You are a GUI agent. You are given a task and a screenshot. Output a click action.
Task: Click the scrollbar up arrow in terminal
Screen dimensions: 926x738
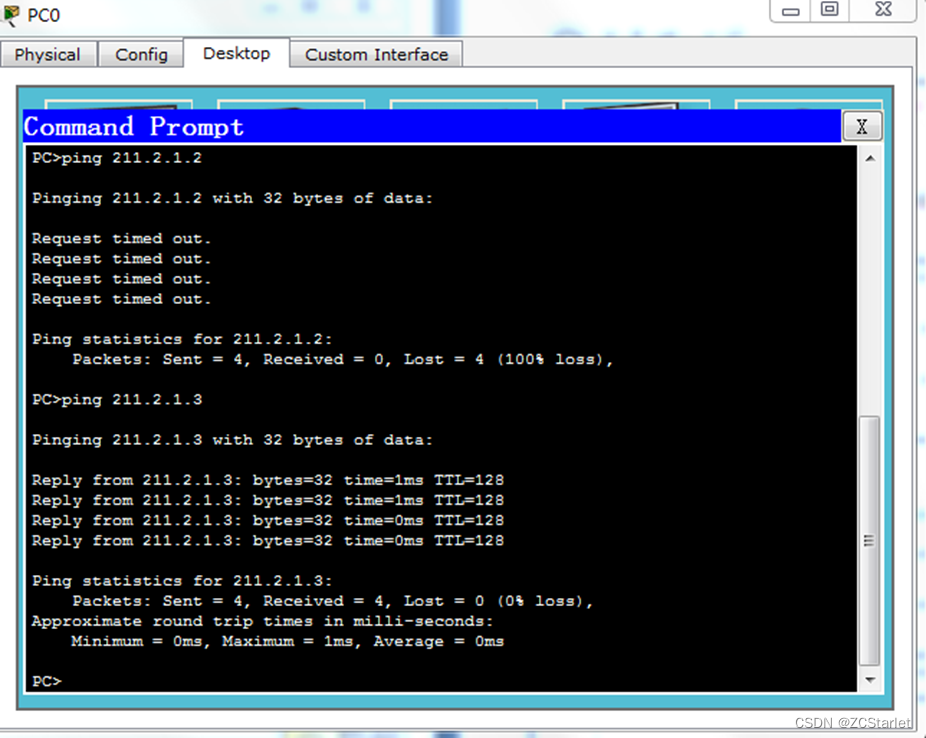click(870, 158)
